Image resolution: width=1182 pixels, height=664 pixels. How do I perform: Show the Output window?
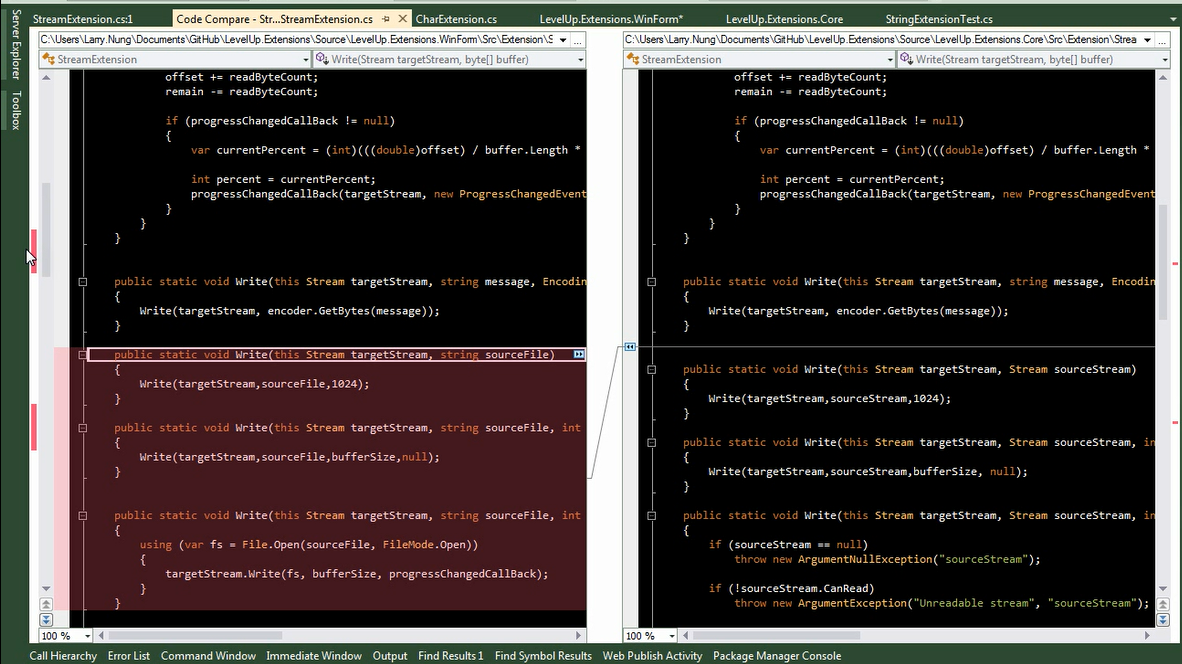390,656
